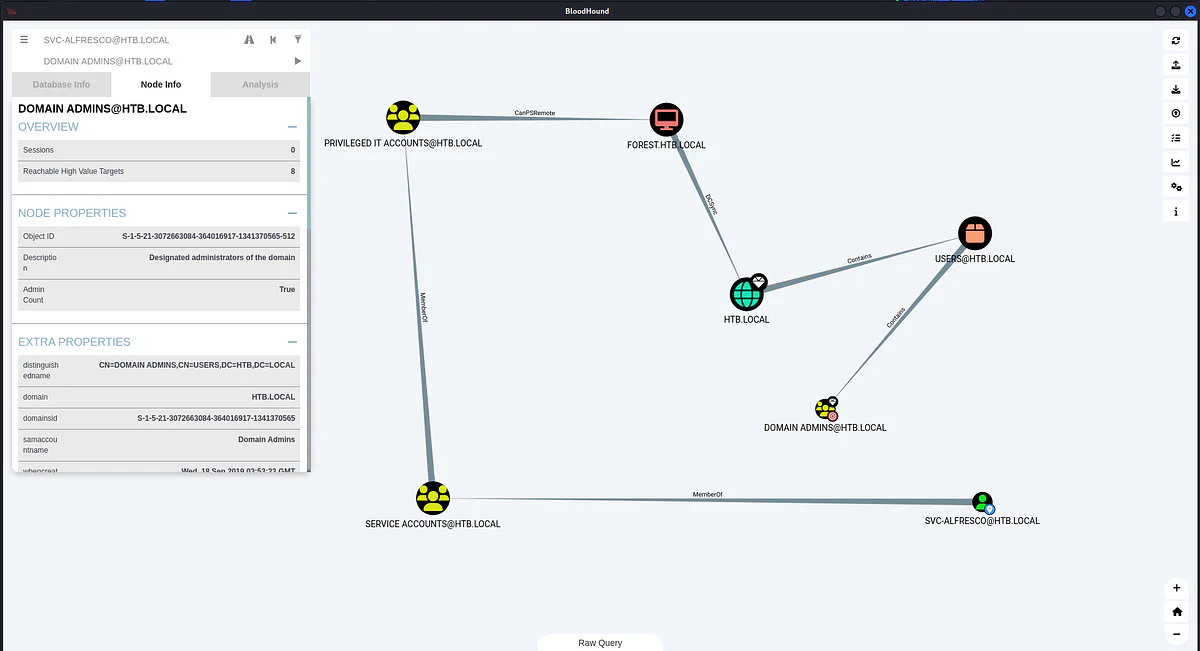Image resolution: width=1200 pixels, height=651 pixels.
Task: Maximize the BloodHound window
Action: tap(1174, 10)
